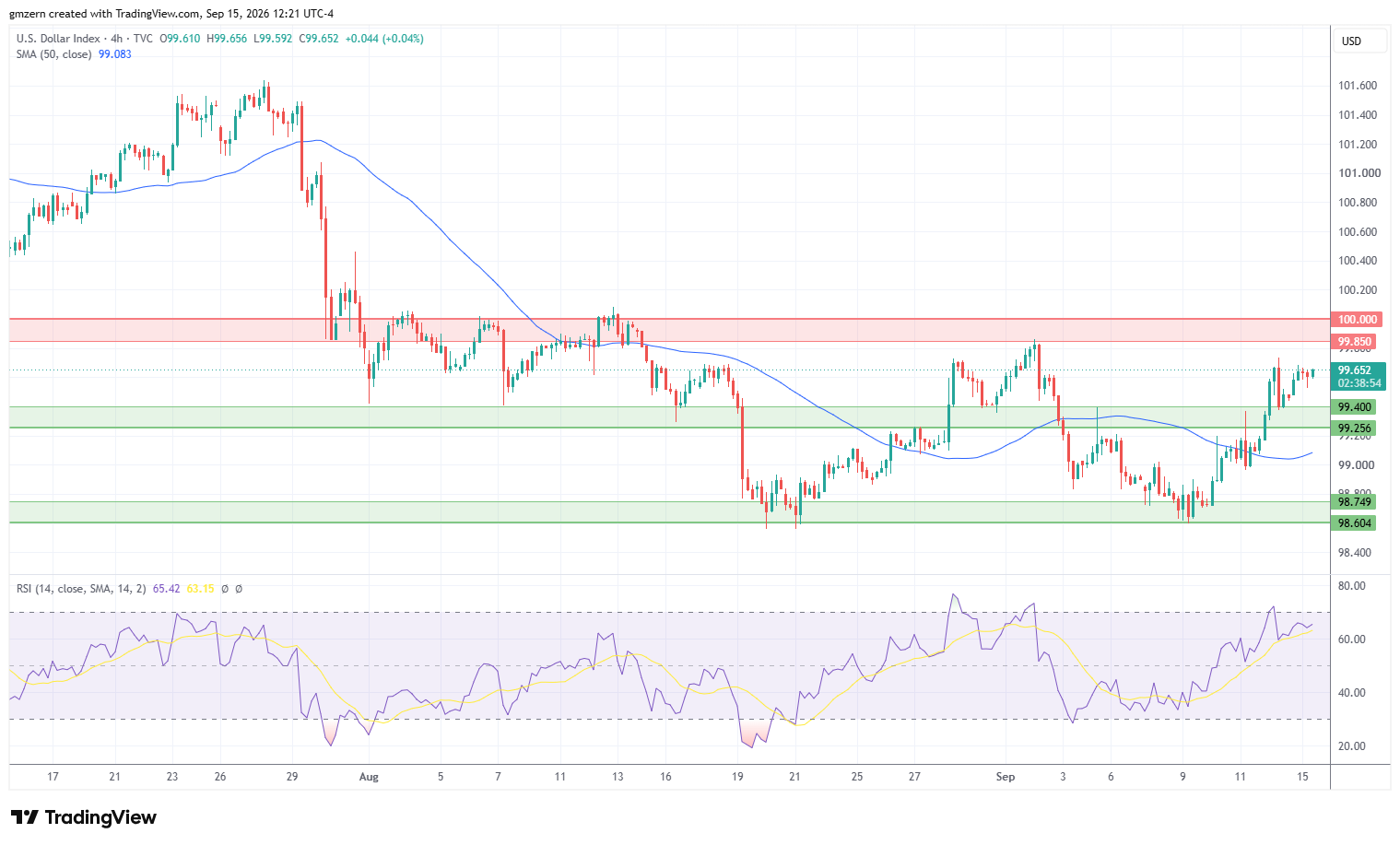Click the 99.256 green price label
This screenshot has height=845, width=1400.
click(1355, 428)
